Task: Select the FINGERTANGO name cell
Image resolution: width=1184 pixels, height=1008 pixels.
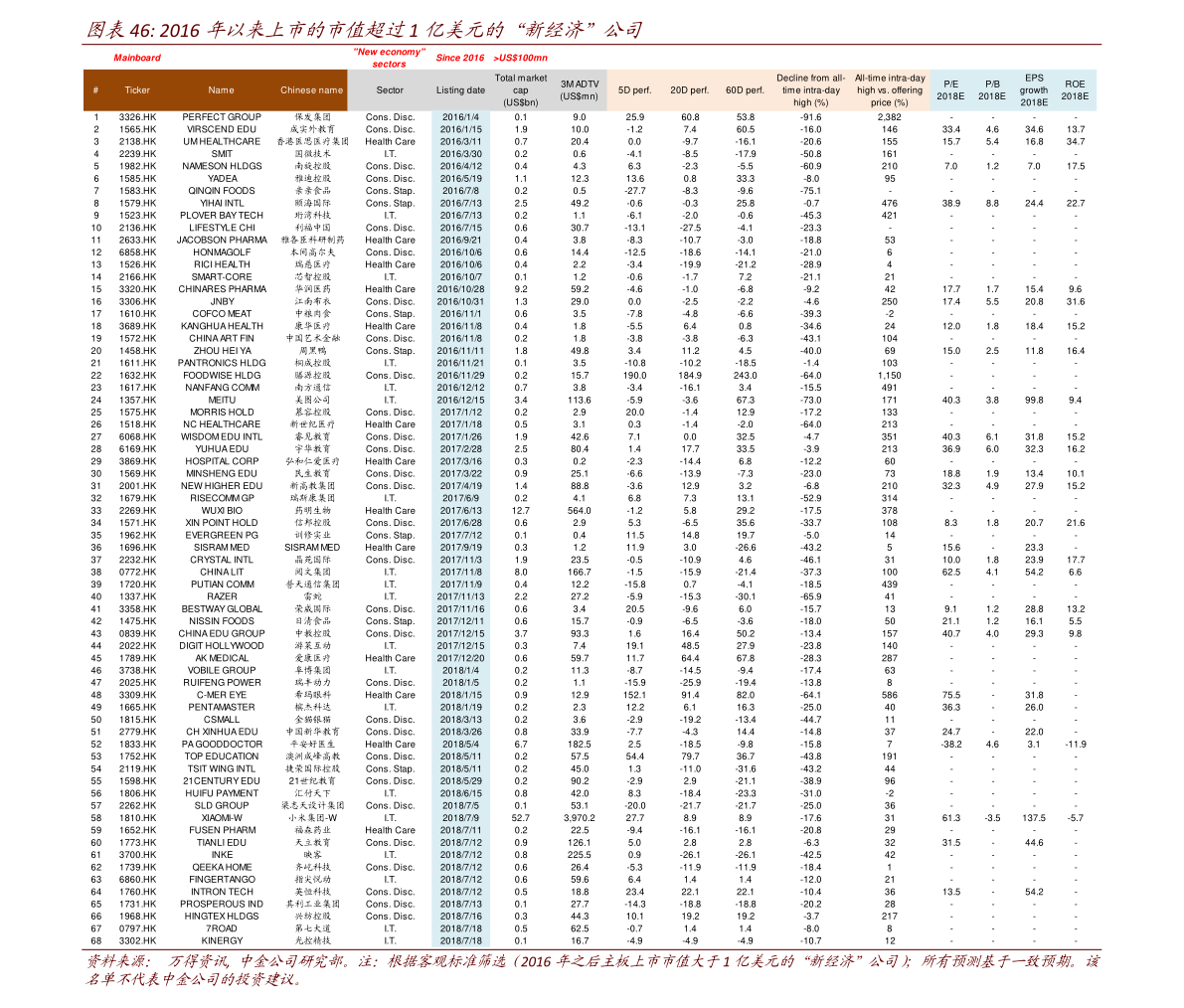Action: (222, 880)
